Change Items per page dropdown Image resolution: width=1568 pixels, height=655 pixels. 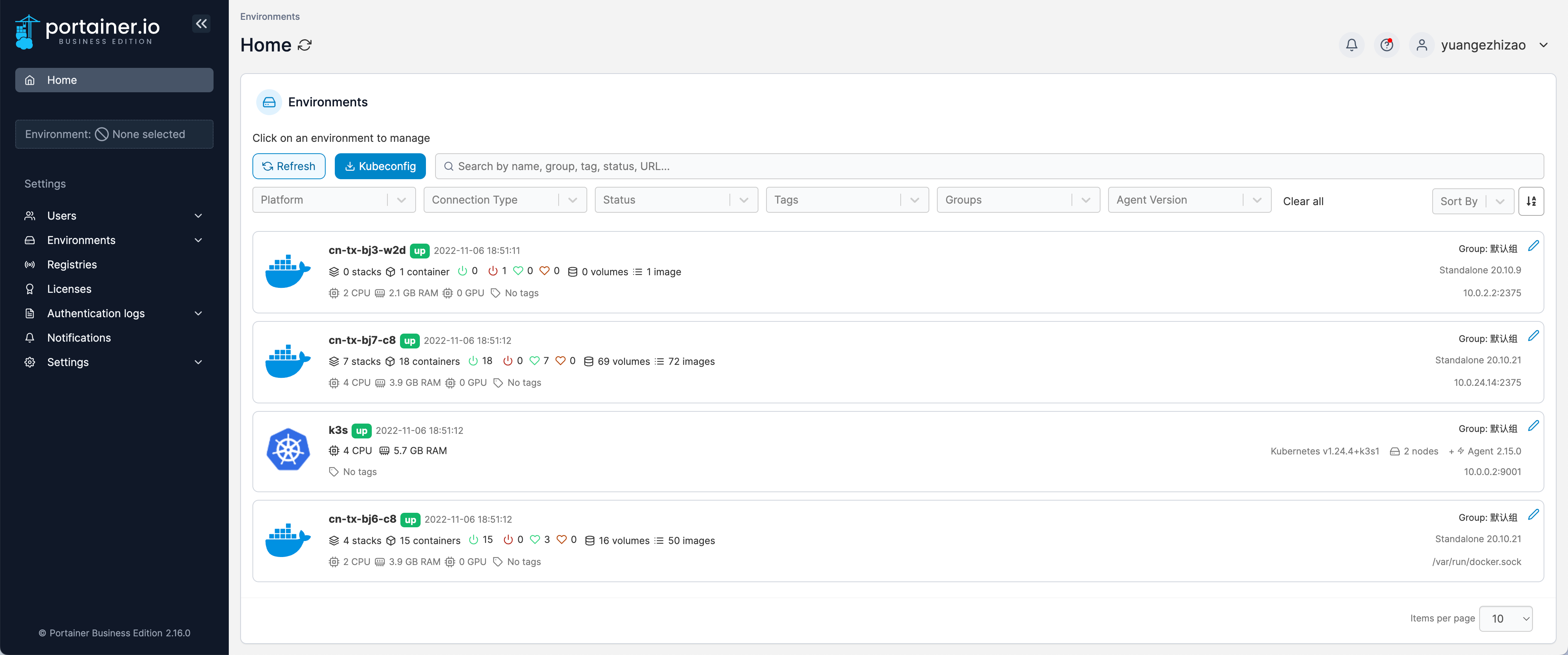coord(1505,618)
